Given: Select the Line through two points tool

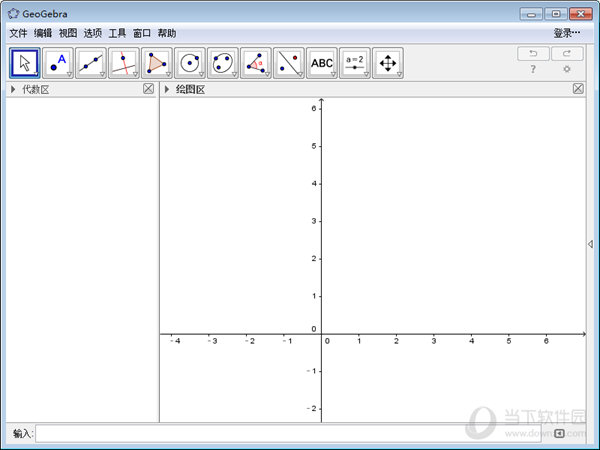Looking at the screenshot, I should (x=91, y=63).
